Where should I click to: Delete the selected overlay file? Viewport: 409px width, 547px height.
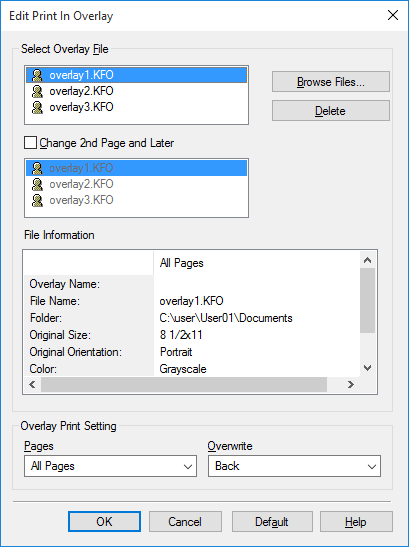(330, 111)
